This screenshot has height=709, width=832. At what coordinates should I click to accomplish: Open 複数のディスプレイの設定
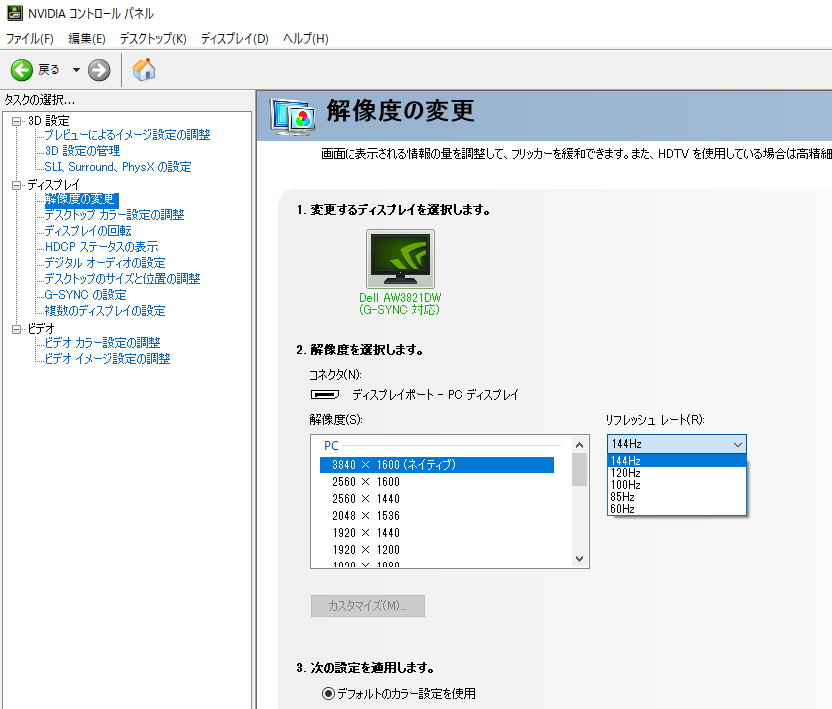(105, 310)
